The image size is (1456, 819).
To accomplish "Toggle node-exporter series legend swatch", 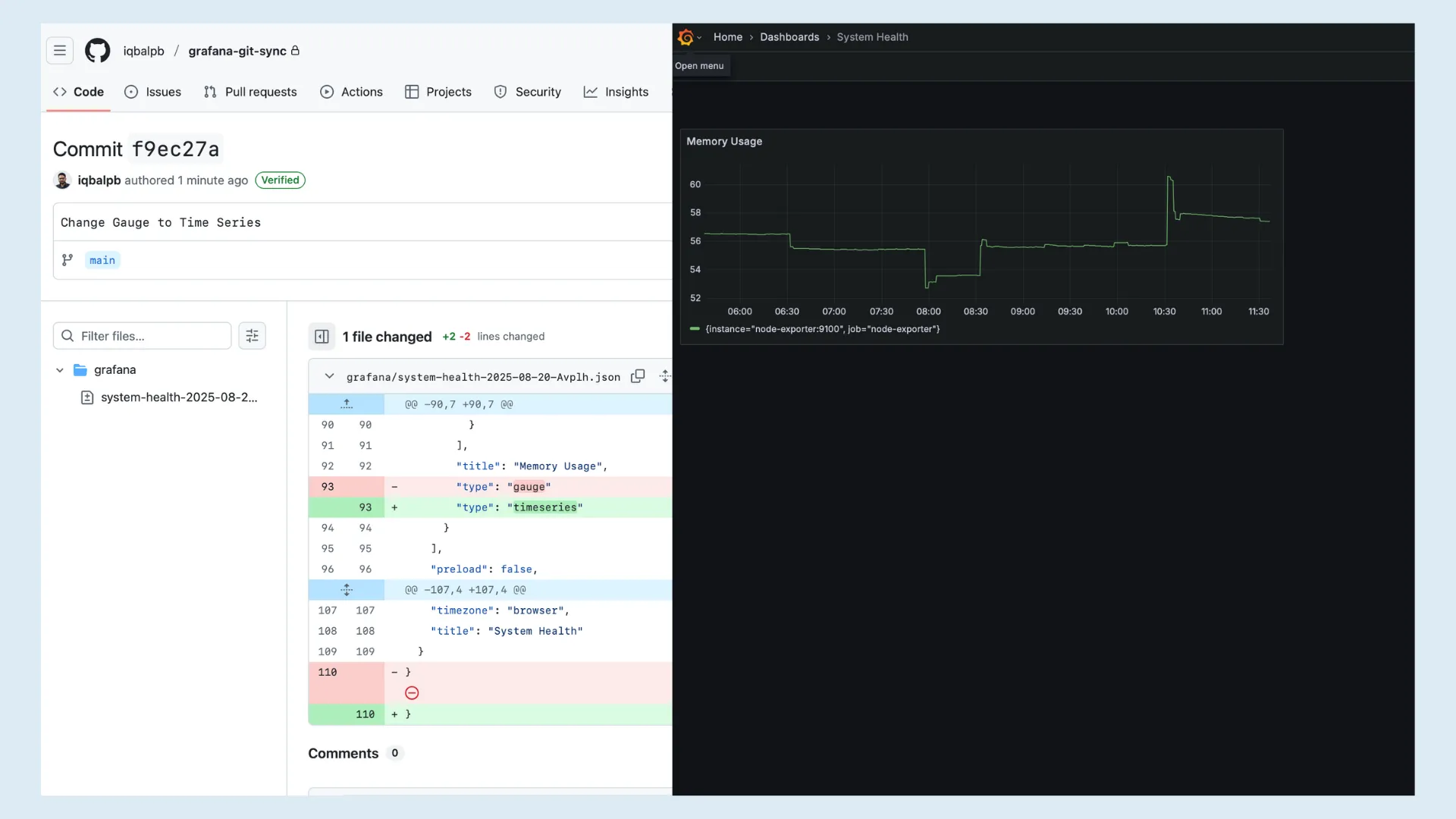I will pyautogui.click(x=695, y=329).
